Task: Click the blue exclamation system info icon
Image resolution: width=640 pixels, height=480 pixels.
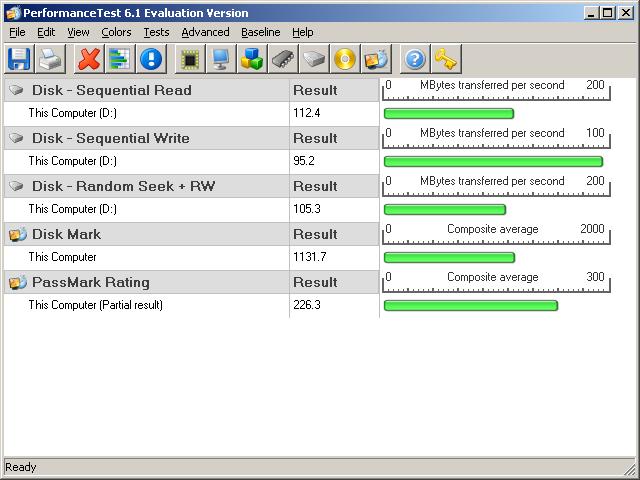Action: (151, 60)
